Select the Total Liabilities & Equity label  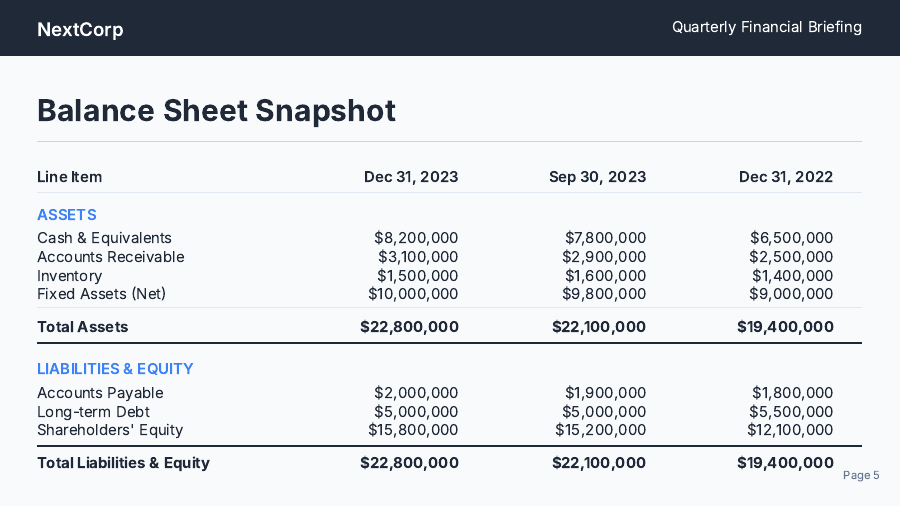123,463
